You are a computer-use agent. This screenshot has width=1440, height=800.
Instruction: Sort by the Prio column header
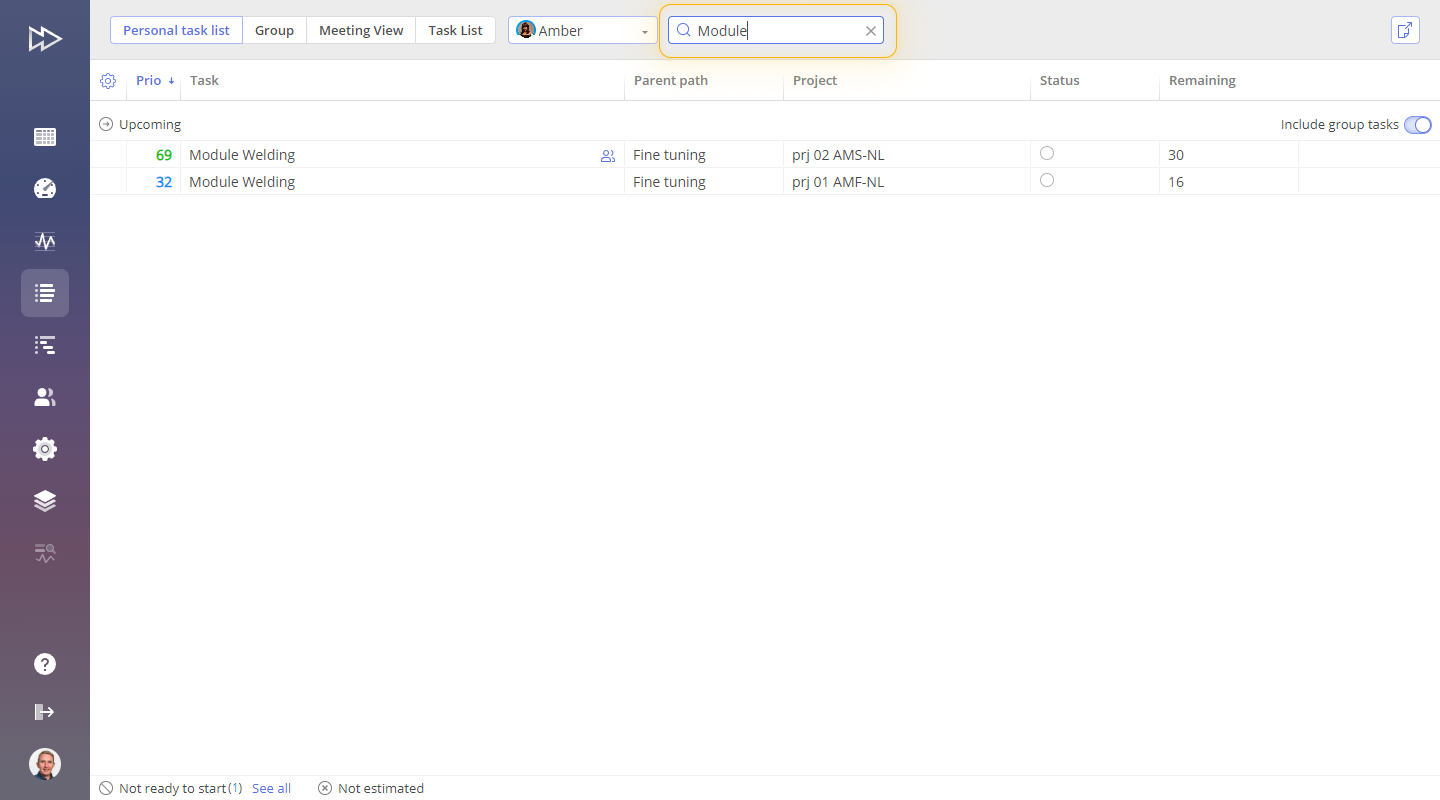[x=155, y=81]
